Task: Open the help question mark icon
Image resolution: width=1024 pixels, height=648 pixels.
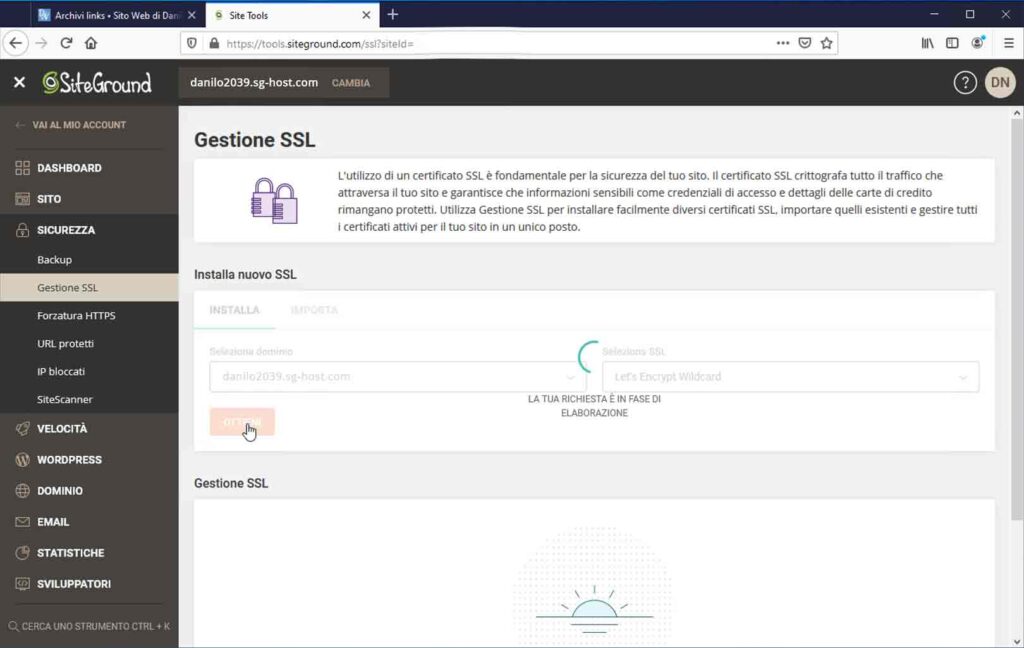Action: [965, 82]
